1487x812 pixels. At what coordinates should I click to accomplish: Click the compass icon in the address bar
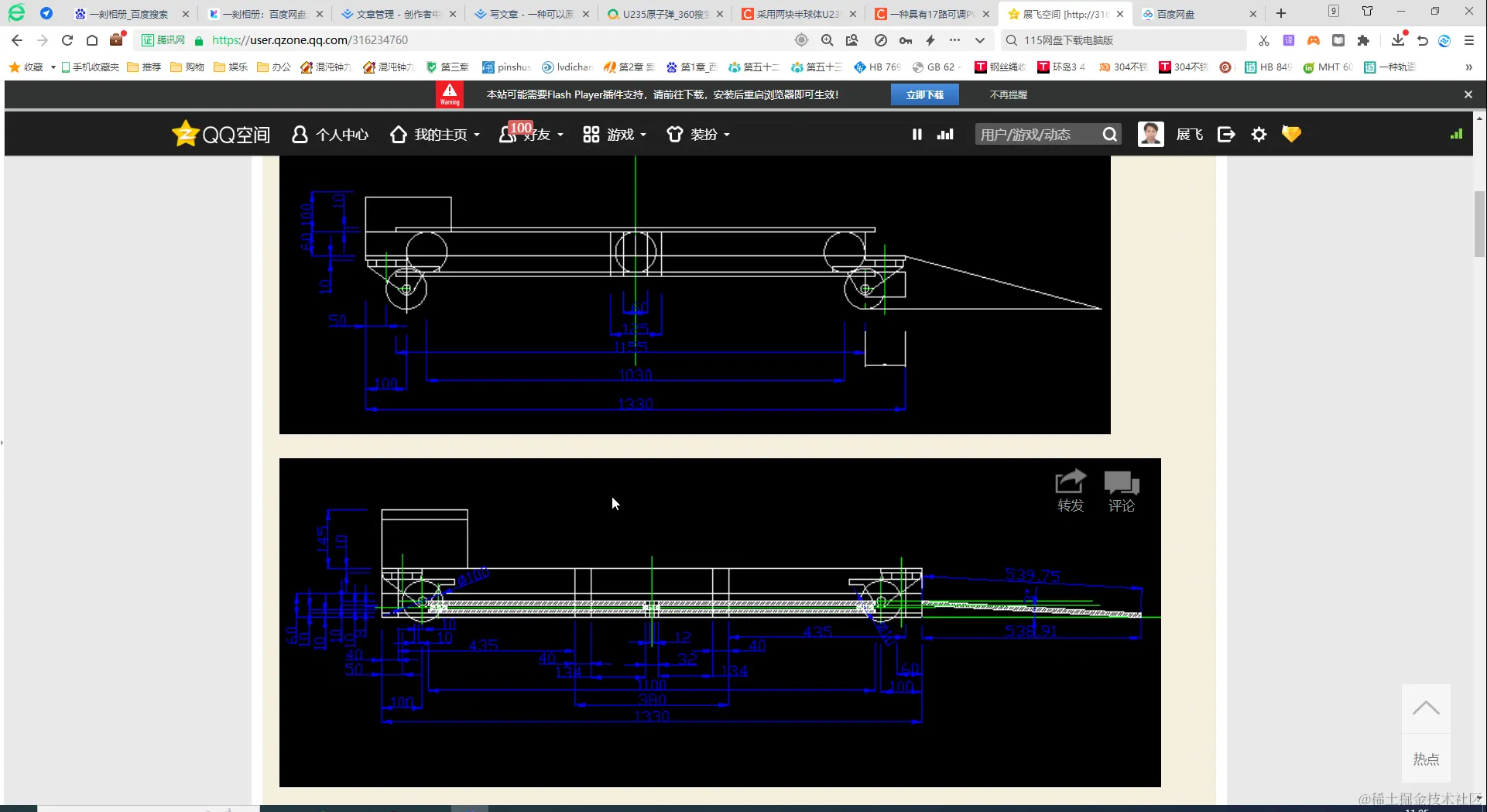(x=881, y=40)
